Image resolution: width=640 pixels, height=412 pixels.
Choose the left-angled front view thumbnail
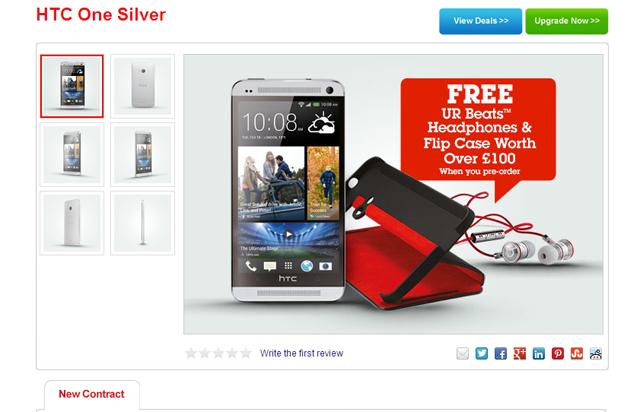coord(72,154)
